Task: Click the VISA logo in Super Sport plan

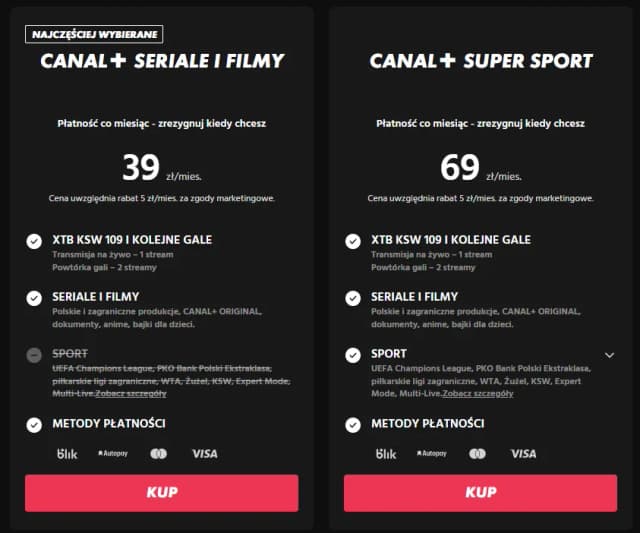Action: (x=523, y=454)
